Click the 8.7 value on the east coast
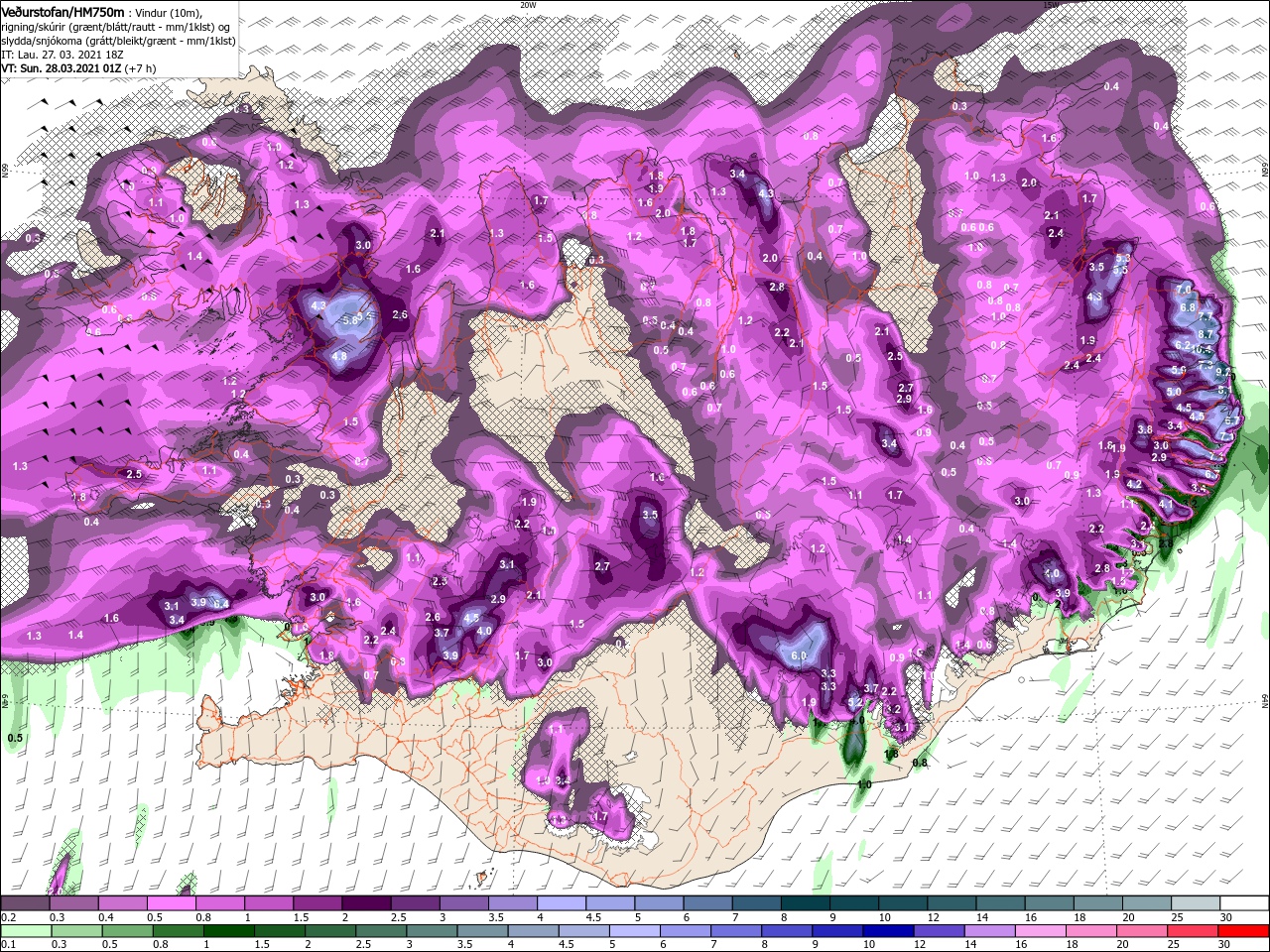Viewport: 1270px width, 952px height. tap(1206, 335)
